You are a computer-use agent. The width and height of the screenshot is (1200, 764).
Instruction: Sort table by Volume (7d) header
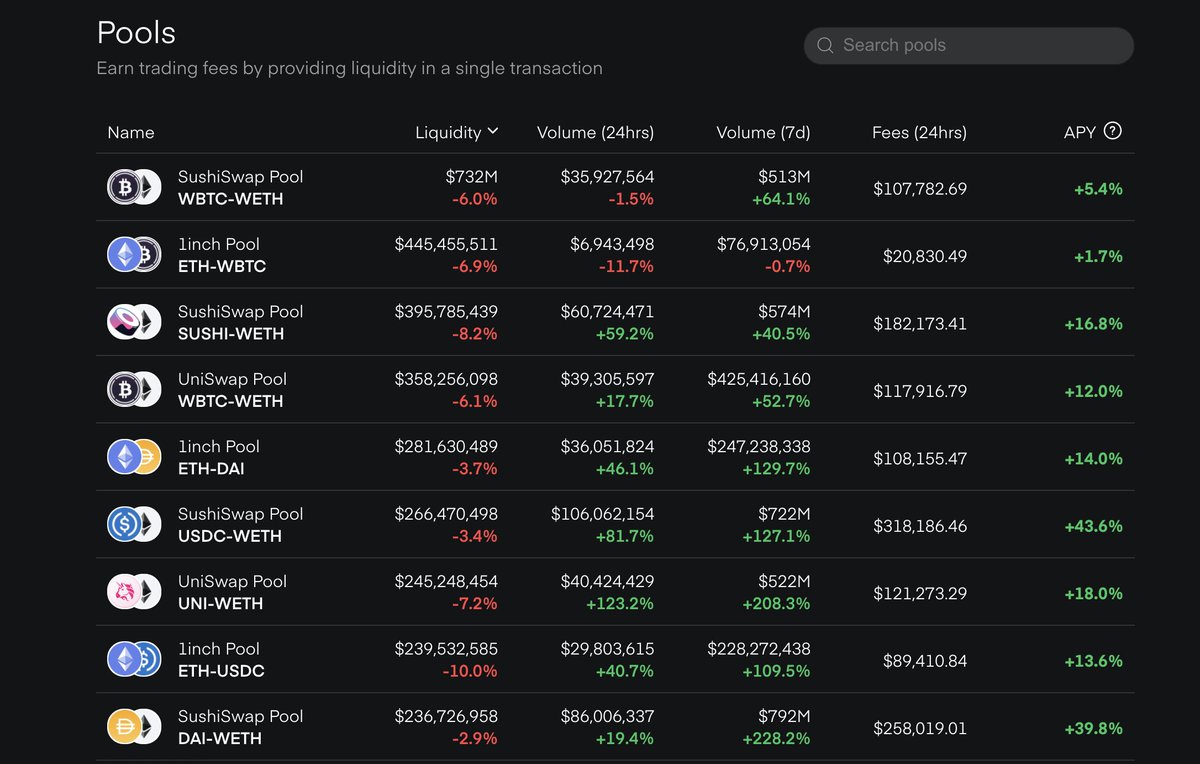point(763,132)
